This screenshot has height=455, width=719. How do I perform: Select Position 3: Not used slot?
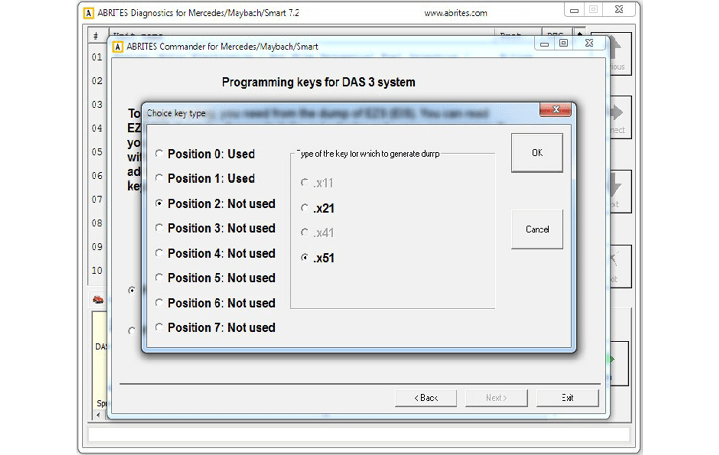[x=160, y=228]
